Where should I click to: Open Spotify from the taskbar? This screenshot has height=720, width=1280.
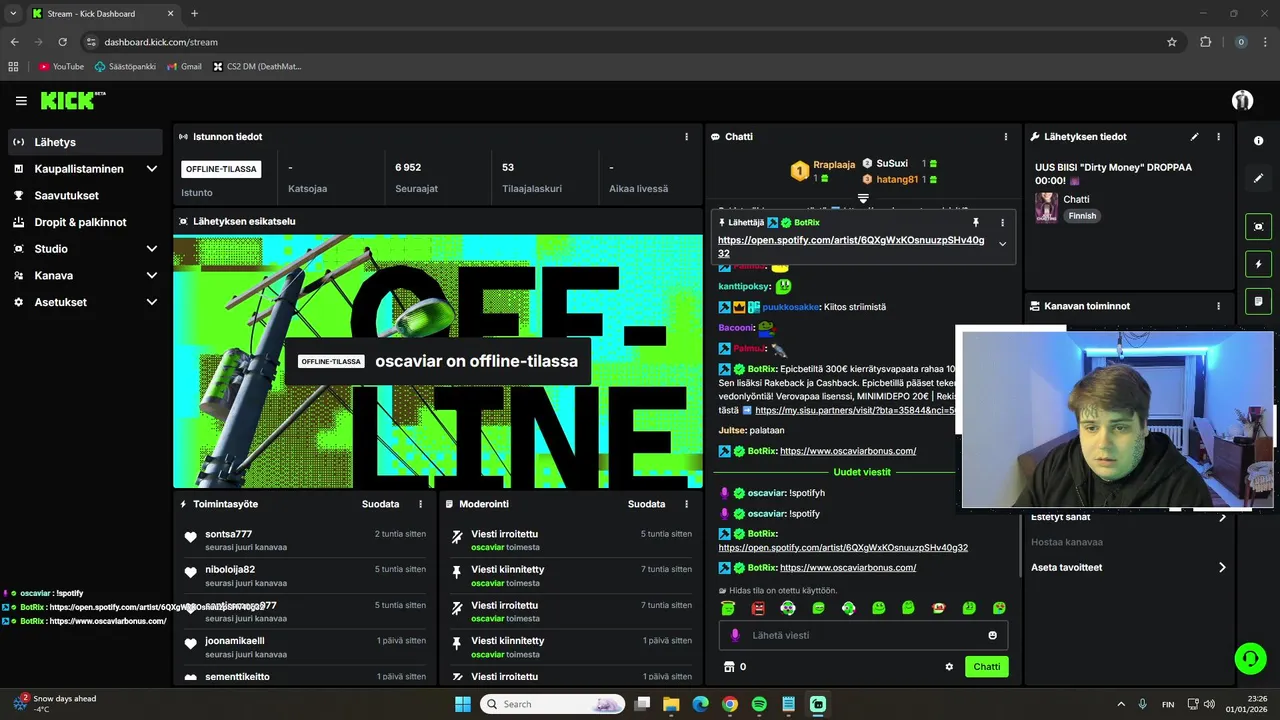pos(759,704)
